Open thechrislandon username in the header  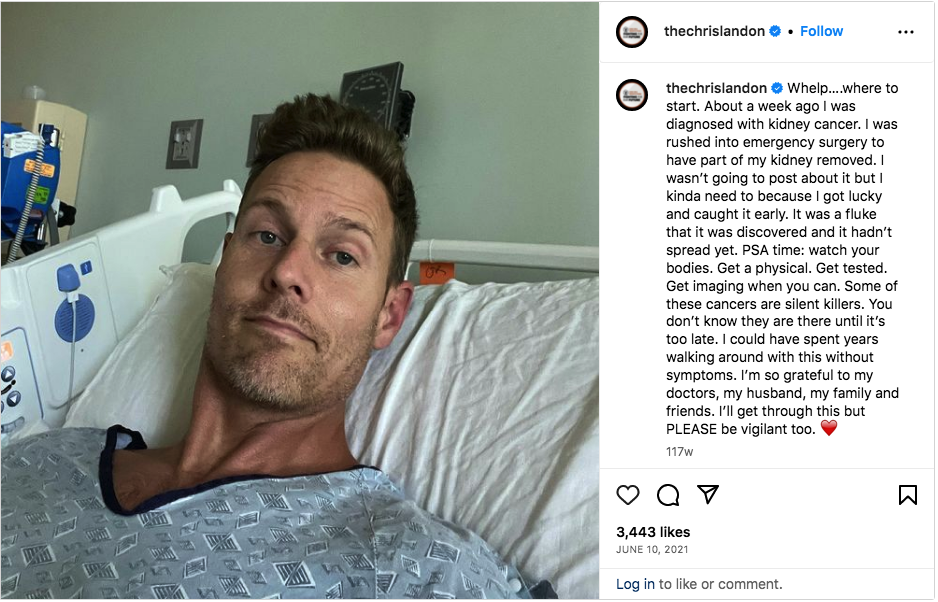[x=714, y=31]
